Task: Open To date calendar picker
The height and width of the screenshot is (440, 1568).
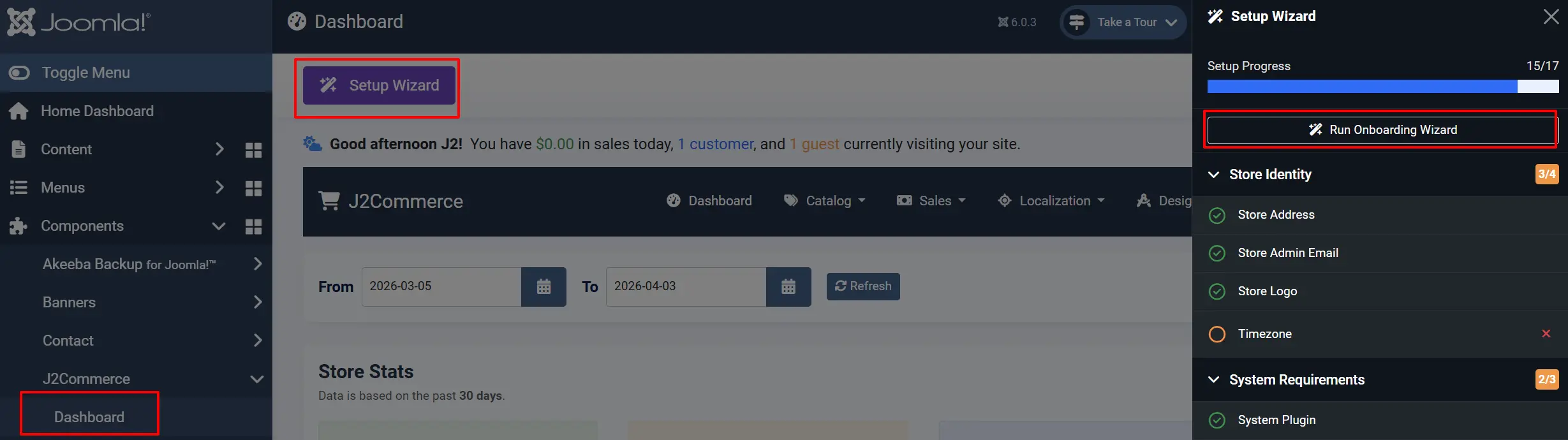Action: click(x=788, y=287)
